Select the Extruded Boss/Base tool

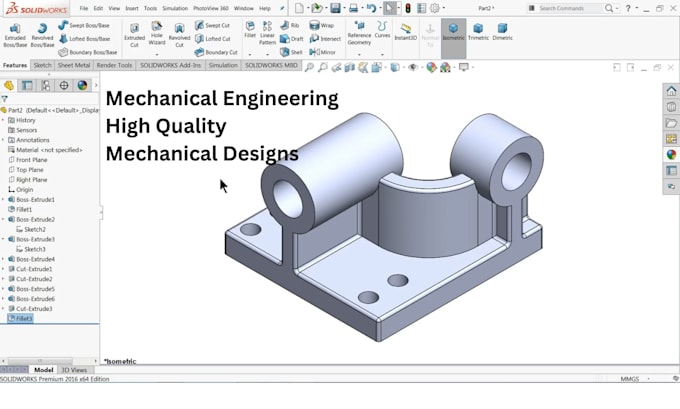pos(15,35)
